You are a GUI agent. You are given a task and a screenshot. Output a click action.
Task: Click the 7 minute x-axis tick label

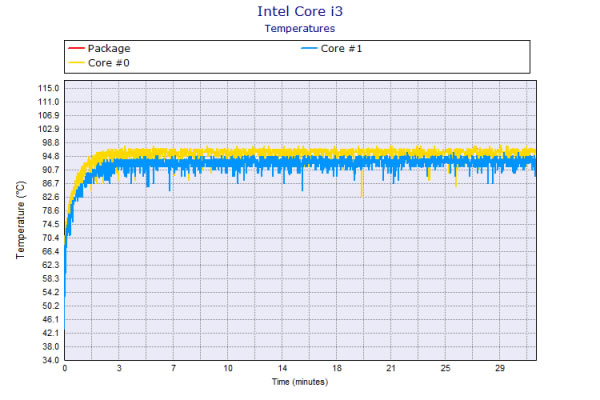173,368
